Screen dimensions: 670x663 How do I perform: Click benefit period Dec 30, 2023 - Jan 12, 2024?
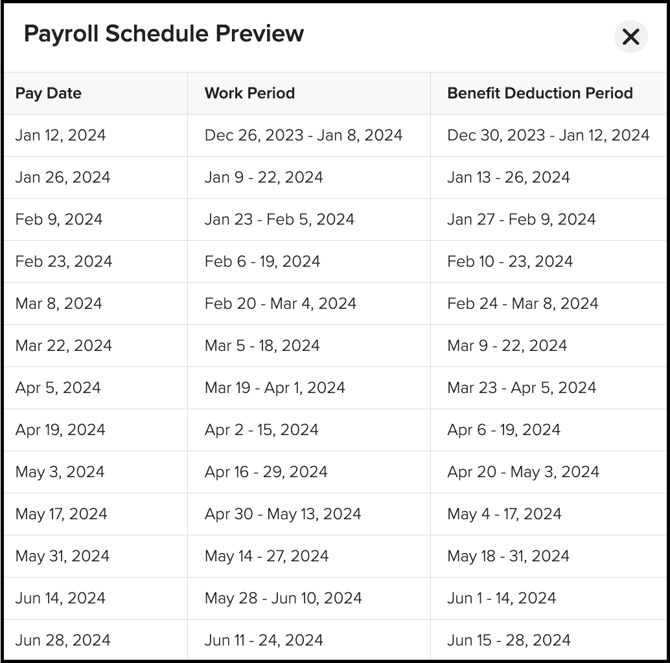coord(548,135)
